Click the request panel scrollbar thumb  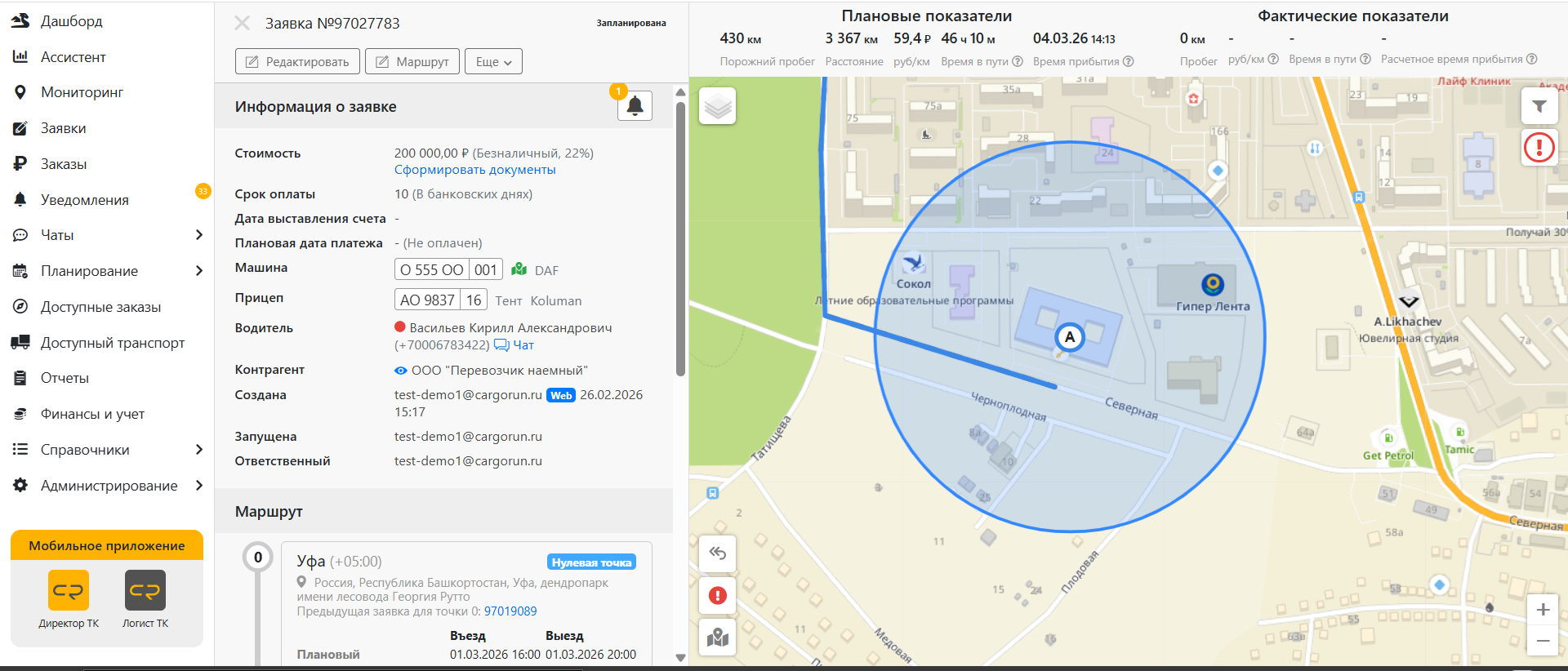[680, 239]
